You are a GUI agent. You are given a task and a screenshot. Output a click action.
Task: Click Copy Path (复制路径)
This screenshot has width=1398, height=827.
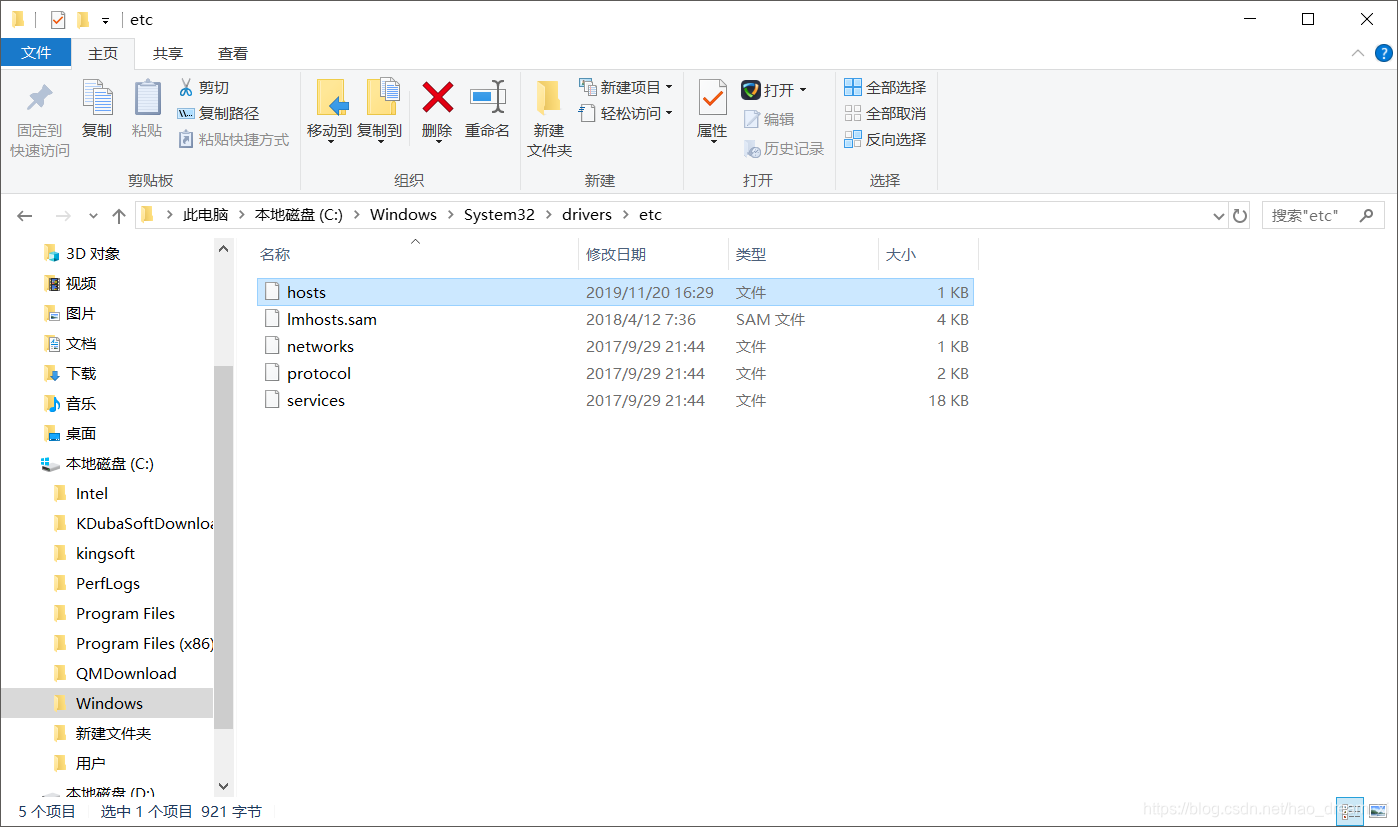click(218, 114)
